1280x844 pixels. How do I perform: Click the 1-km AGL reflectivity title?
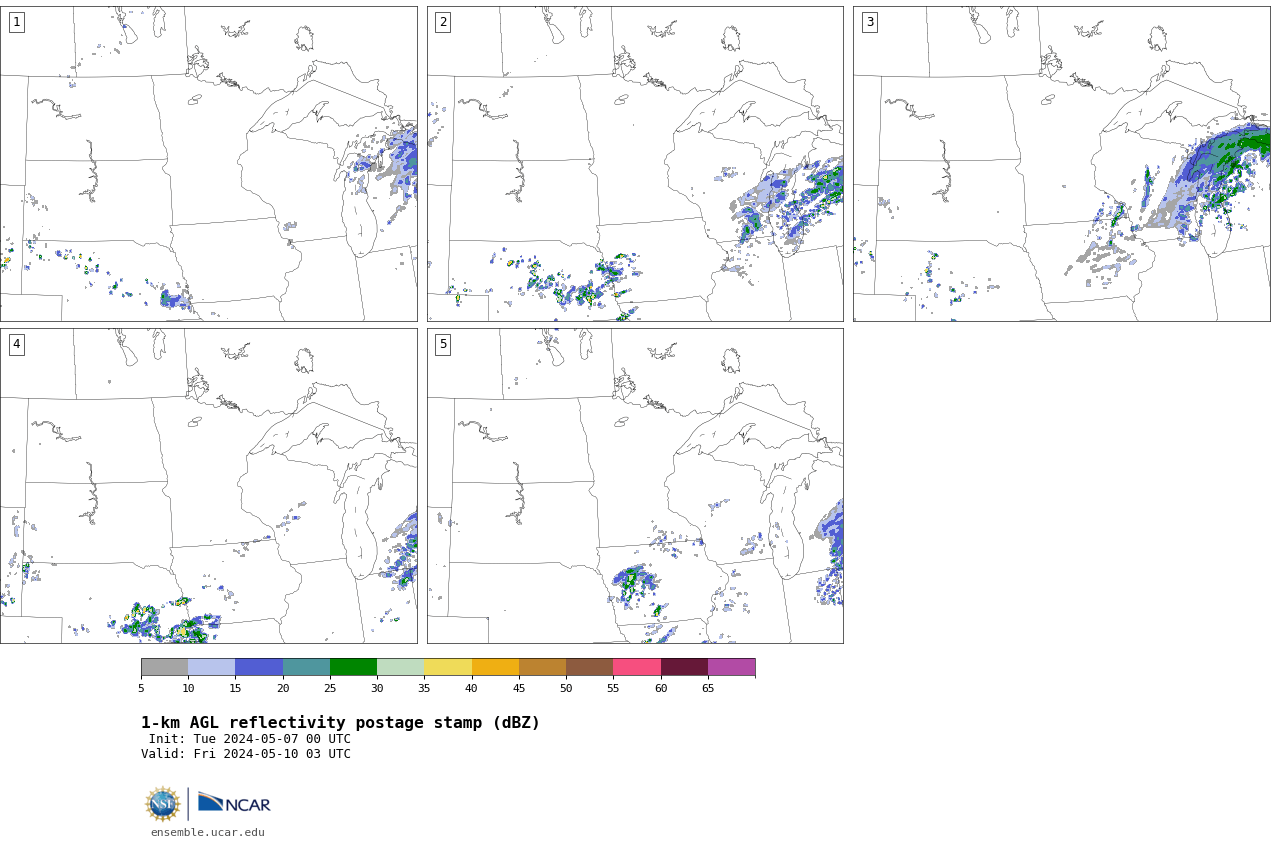[x=340, y=723]
